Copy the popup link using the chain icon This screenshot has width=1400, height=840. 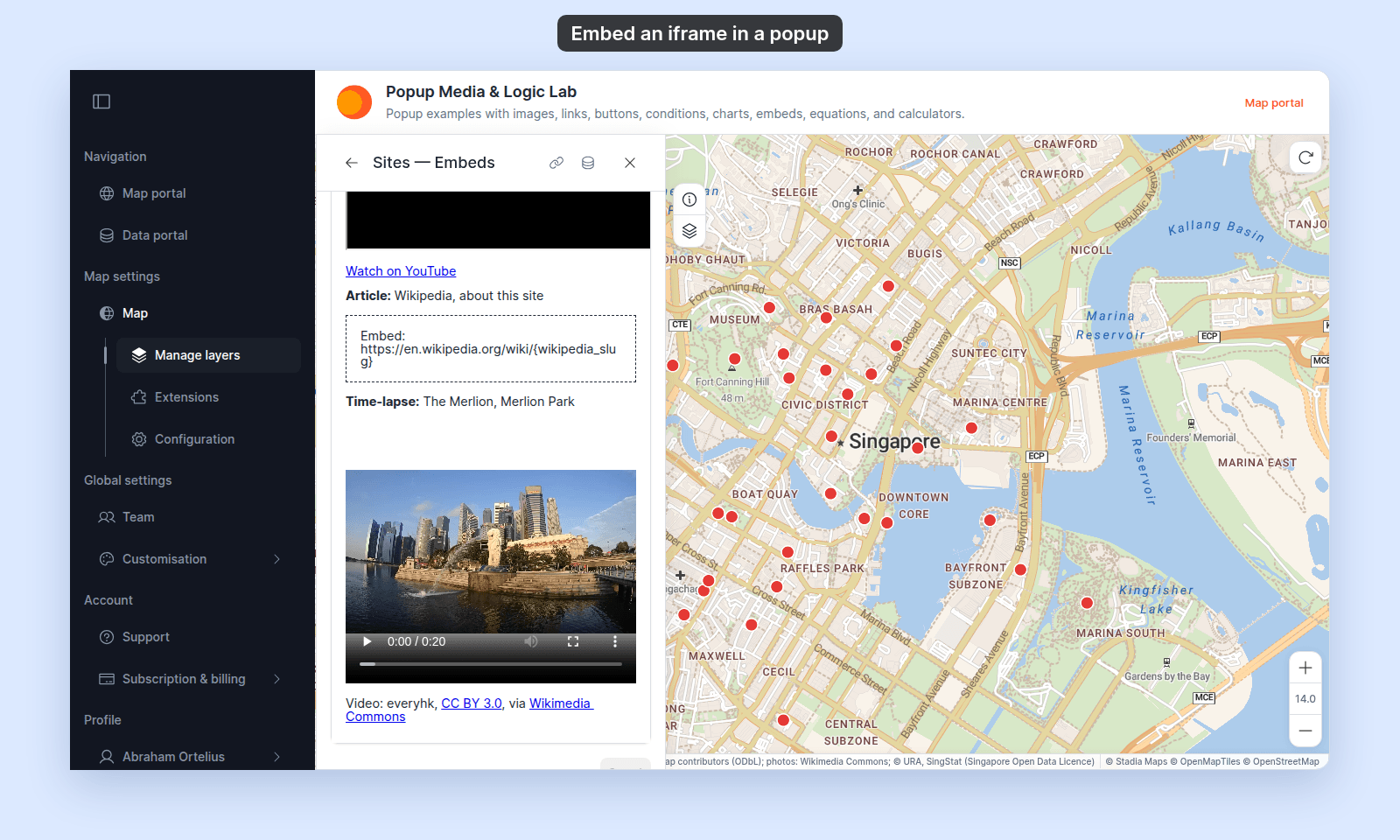556,163
